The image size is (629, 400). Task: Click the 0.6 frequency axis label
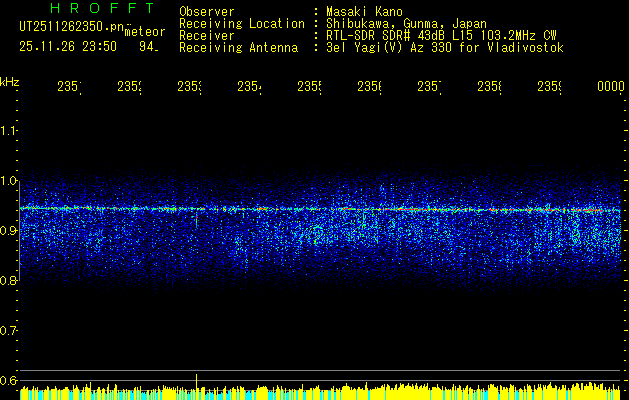[9, 380]
